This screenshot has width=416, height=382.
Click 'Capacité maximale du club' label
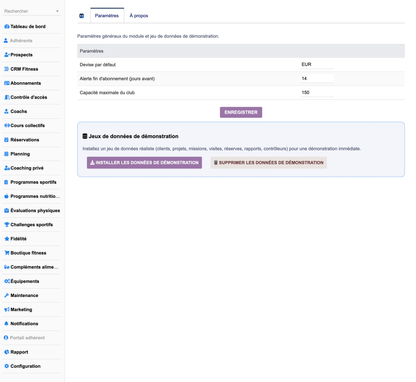pos(107,93)
